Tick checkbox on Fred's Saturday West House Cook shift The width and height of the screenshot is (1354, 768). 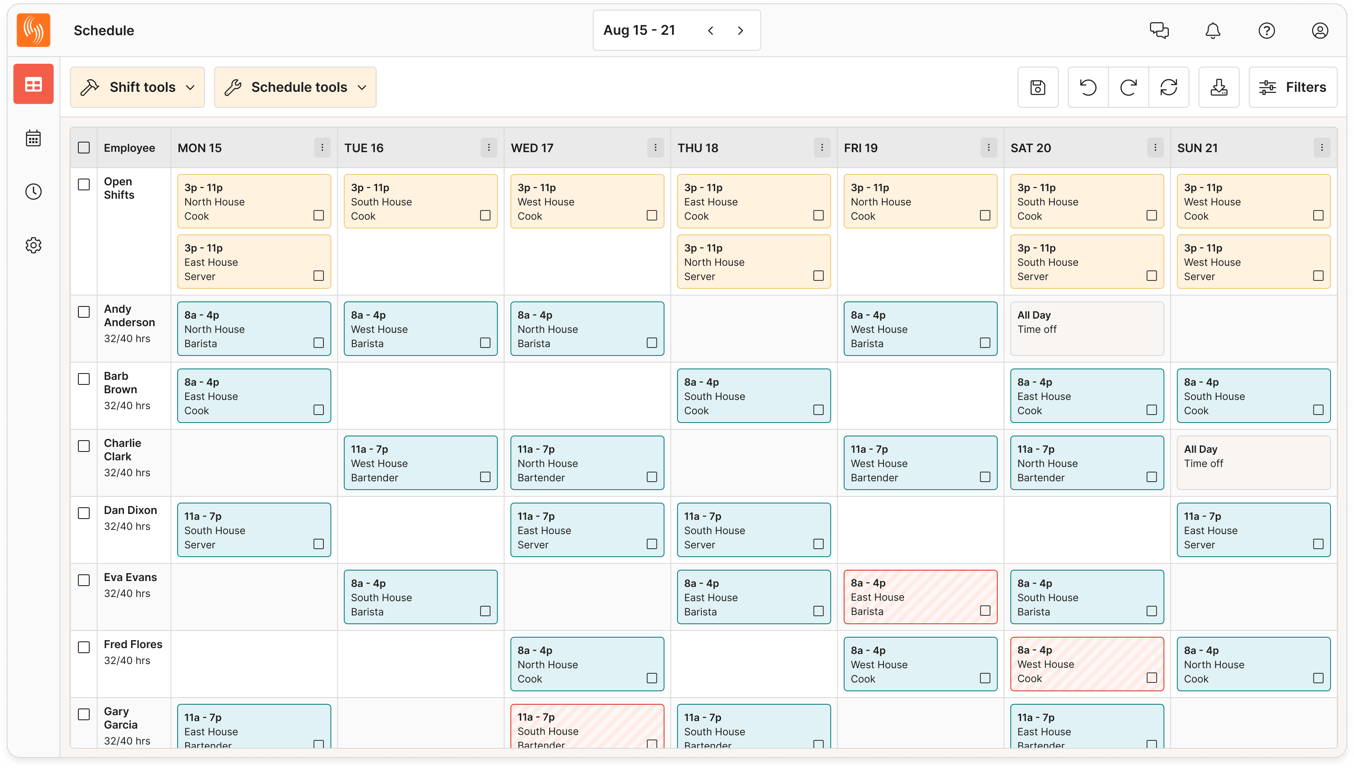coord(1152,678)
